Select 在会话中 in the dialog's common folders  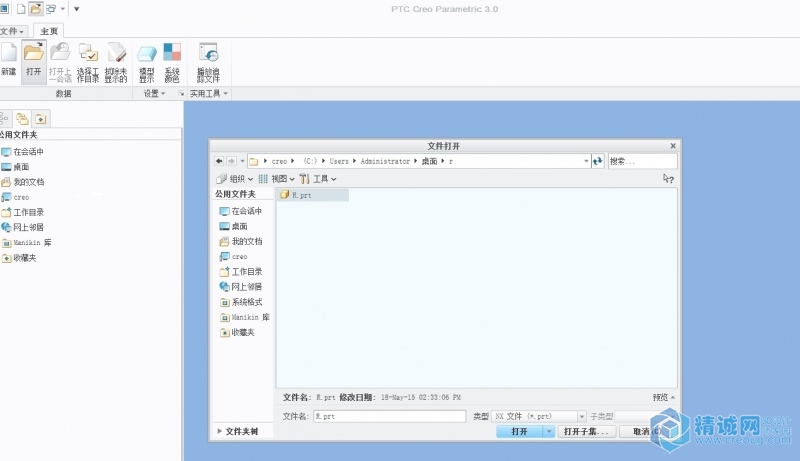(x=241, y=211)
